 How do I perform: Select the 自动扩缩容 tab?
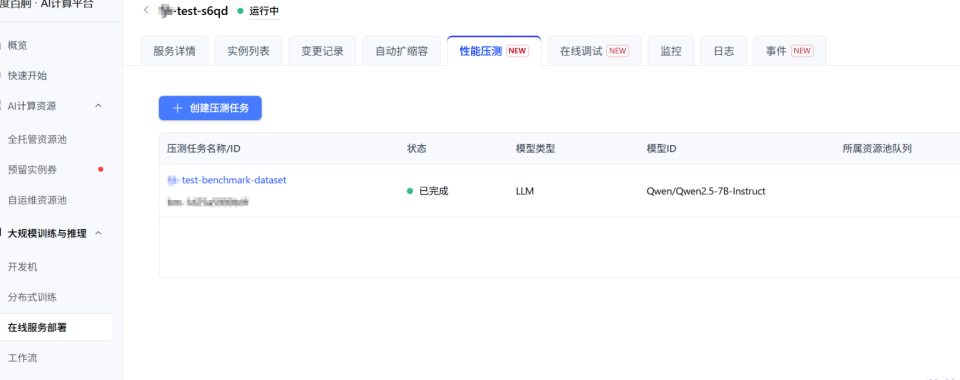(x=402, y=51)
